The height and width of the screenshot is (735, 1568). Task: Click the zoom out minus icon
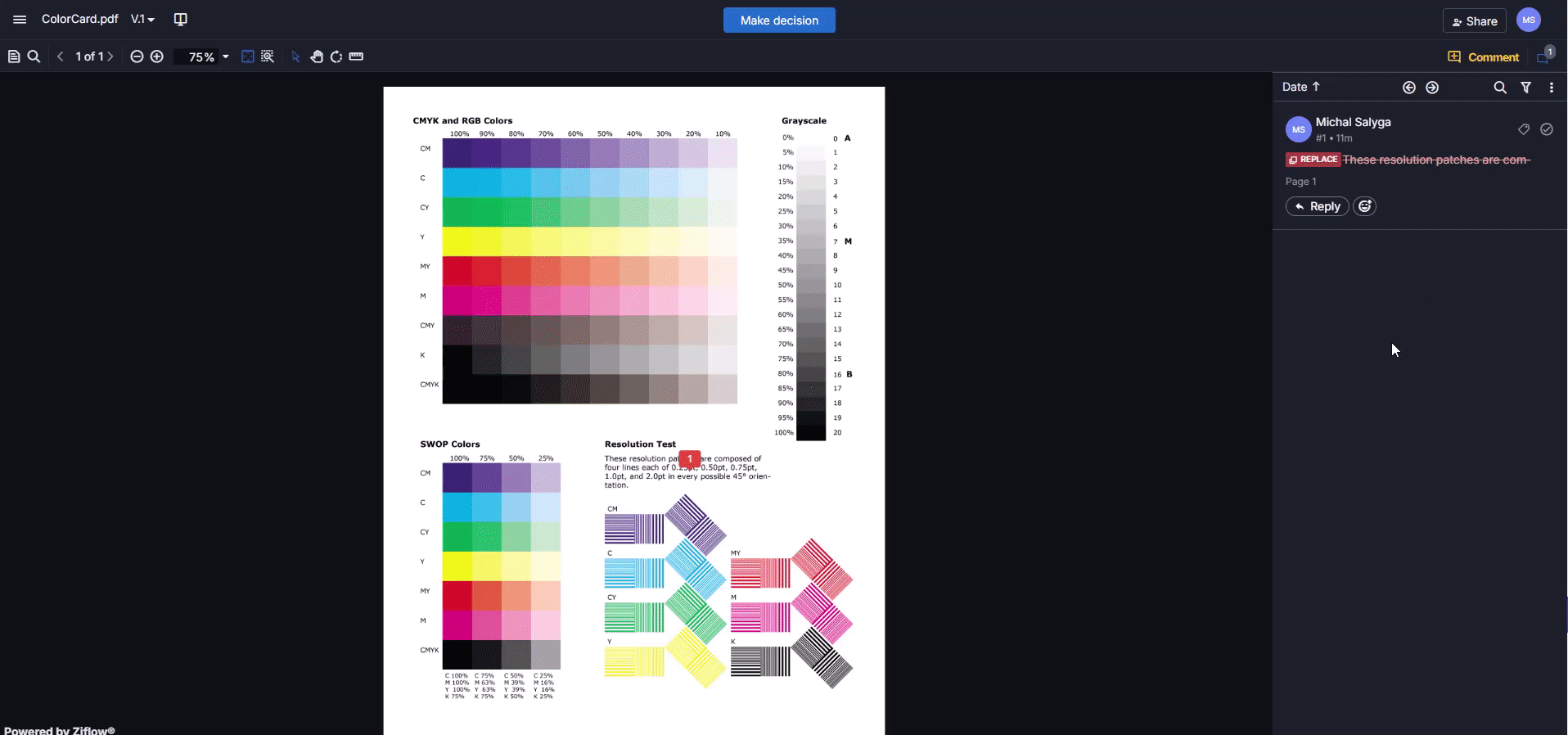click(137, 56)
